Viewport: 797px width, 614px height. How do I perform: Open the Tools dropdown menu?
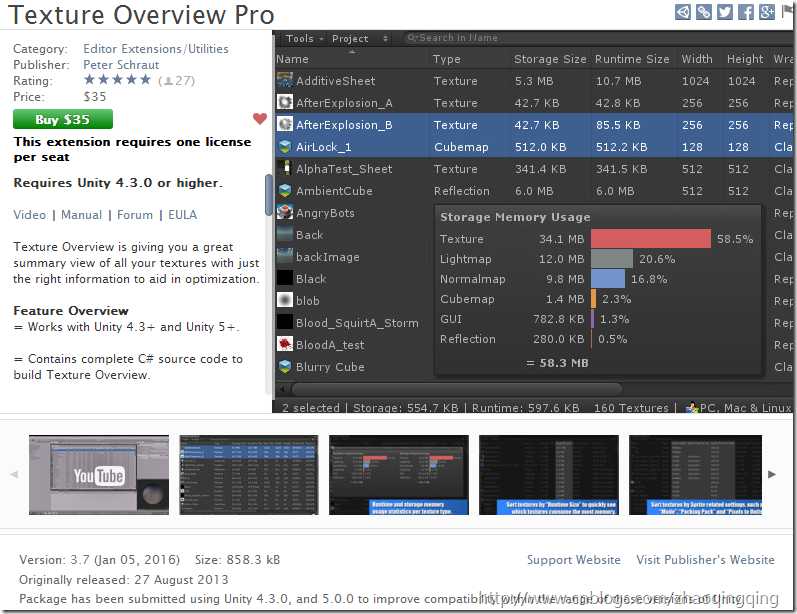click(304, 39)
